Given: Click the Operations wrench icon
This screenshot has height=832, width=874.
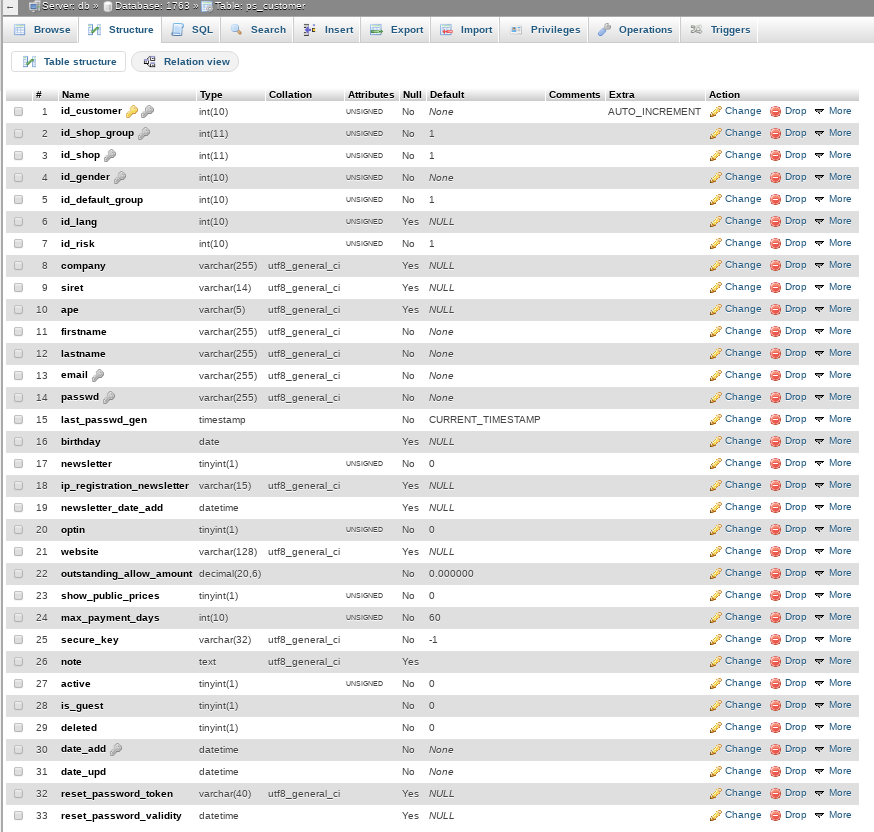Looking at the screenshot, I should click(604, 30).
